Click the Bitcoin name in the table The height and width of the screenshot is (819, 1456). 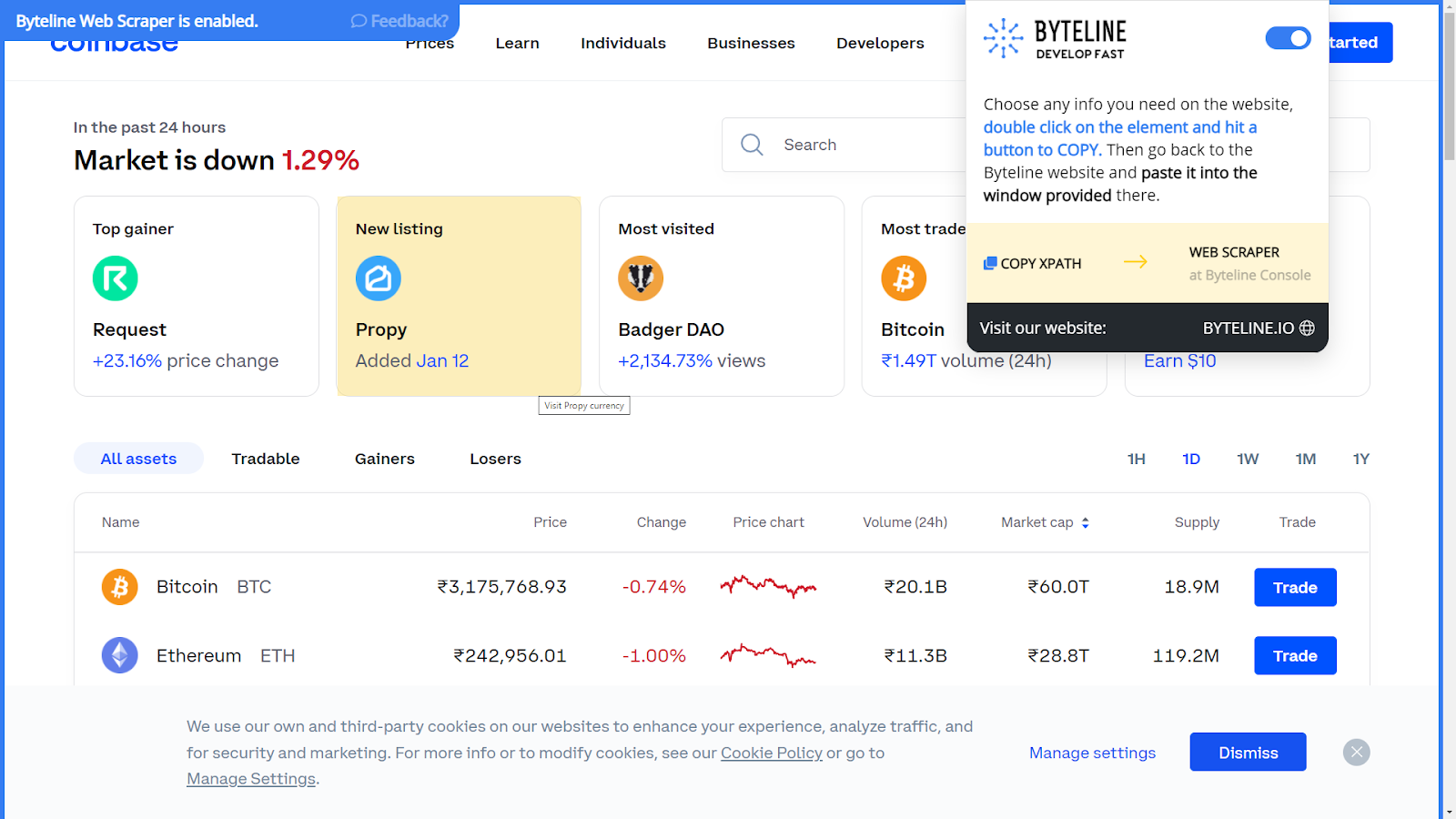click(187, 587)
